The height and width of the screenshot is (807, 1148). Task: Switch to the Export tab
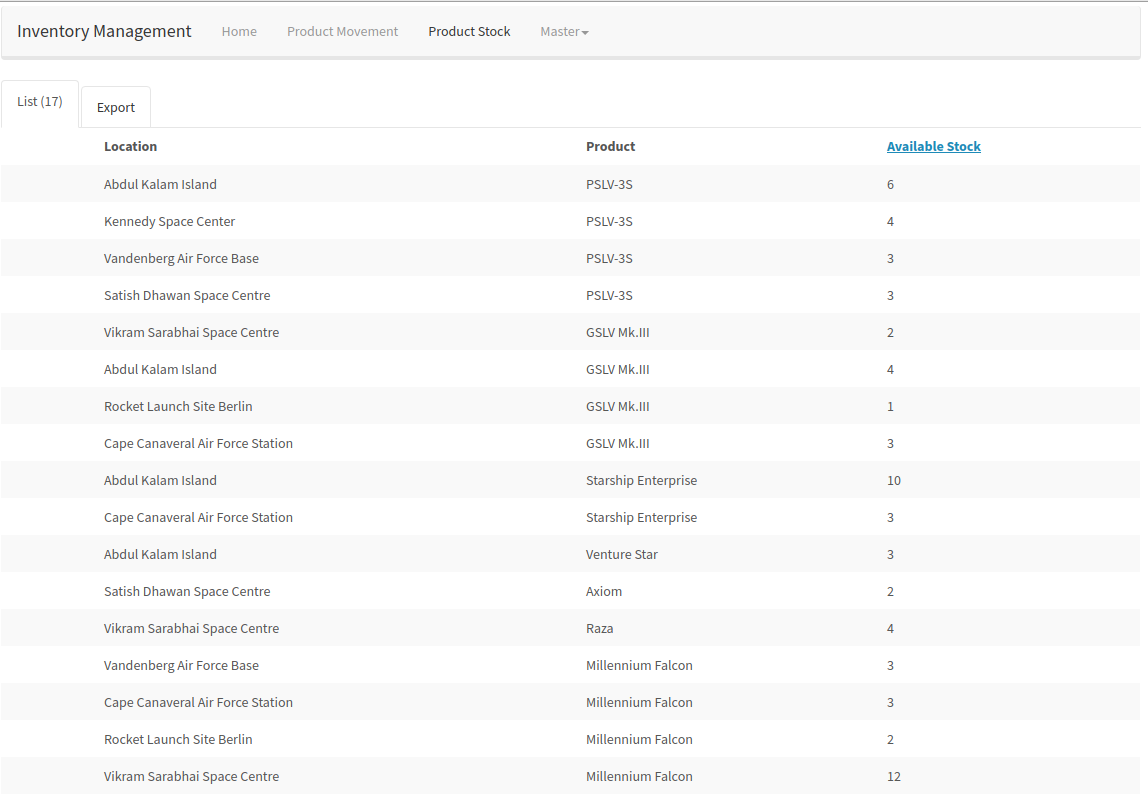click(x=116, y=108)
